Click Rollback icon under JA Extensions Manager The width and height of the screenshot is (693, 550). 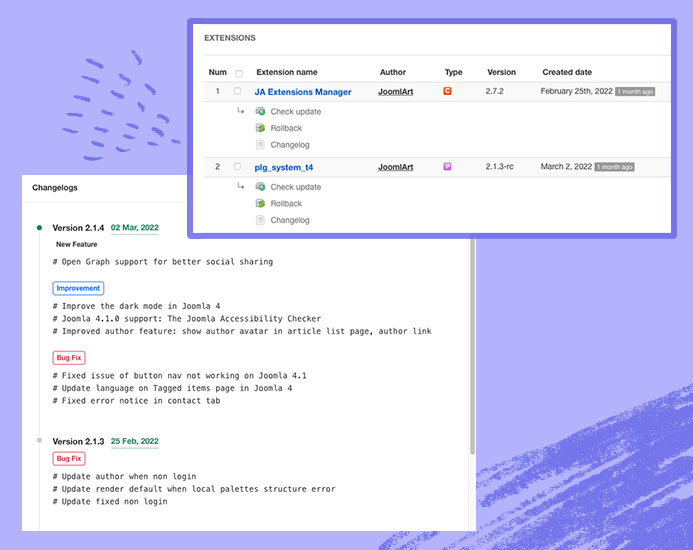tap(260, 128)
